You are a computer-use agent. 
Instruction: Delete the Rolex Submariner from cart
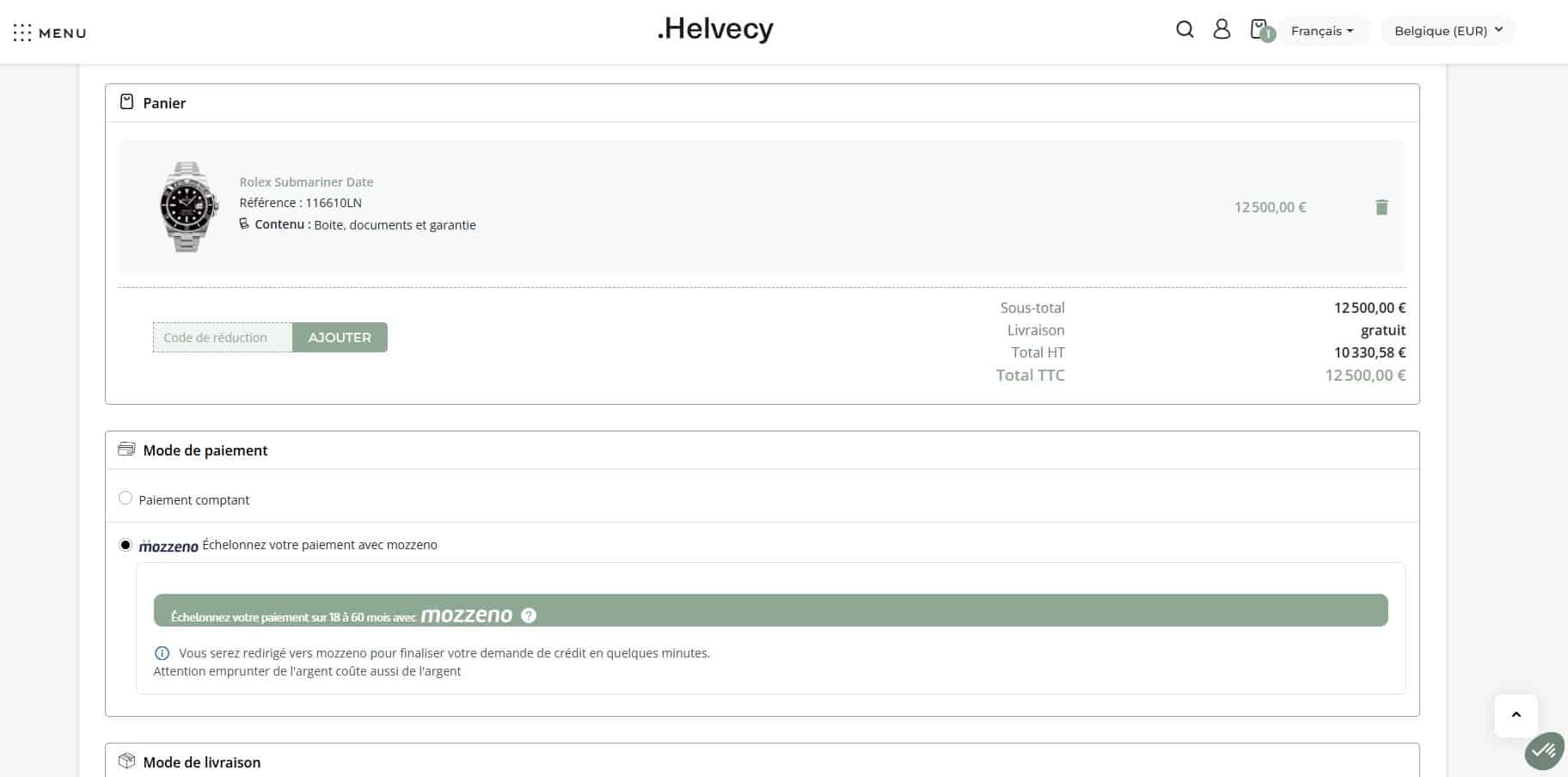(x=1381, y=207)
